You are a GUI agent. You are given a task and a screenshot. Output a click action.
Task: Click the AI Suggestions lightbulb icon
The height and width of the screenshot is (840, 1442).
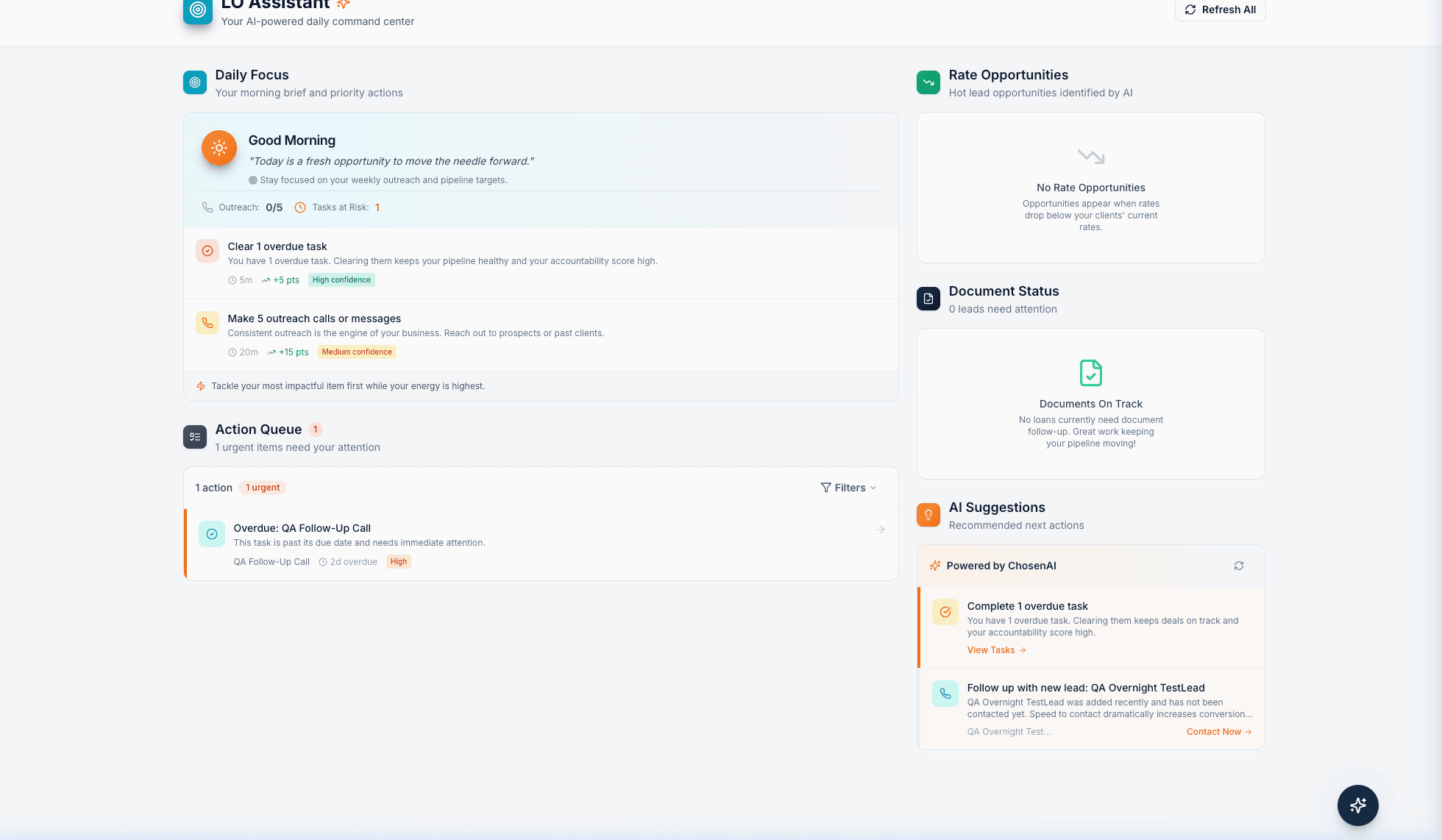[928, 515]
